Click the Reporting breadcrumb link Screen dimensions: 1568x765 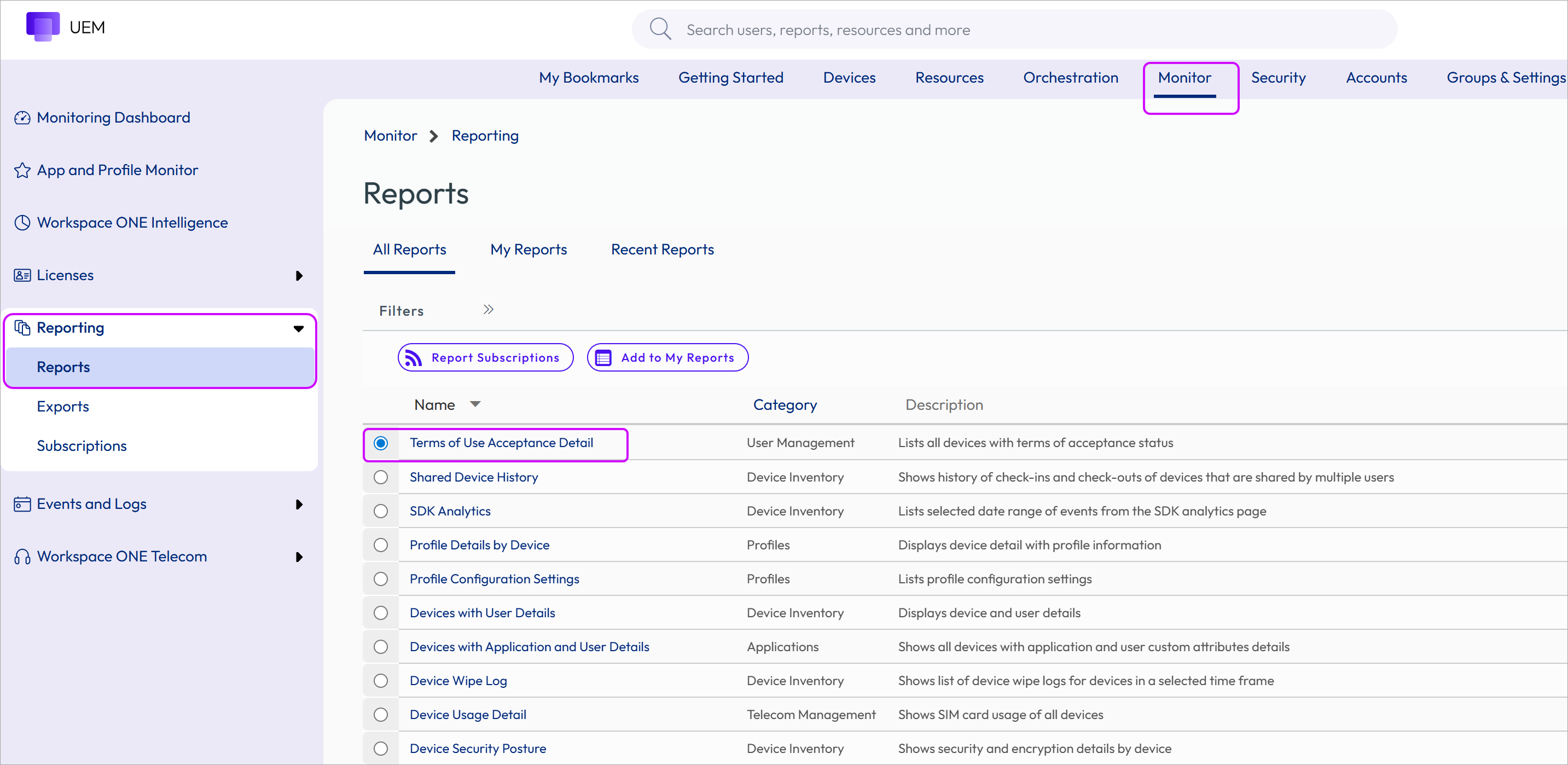click(485, 136)
